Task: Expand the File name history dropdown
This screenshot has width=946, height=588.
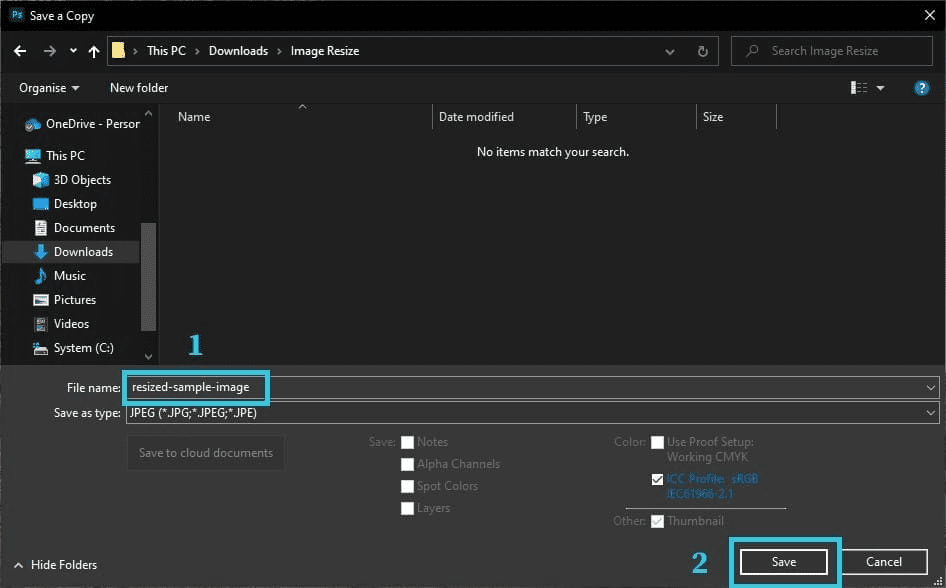Action: click(x=930, y=387)
